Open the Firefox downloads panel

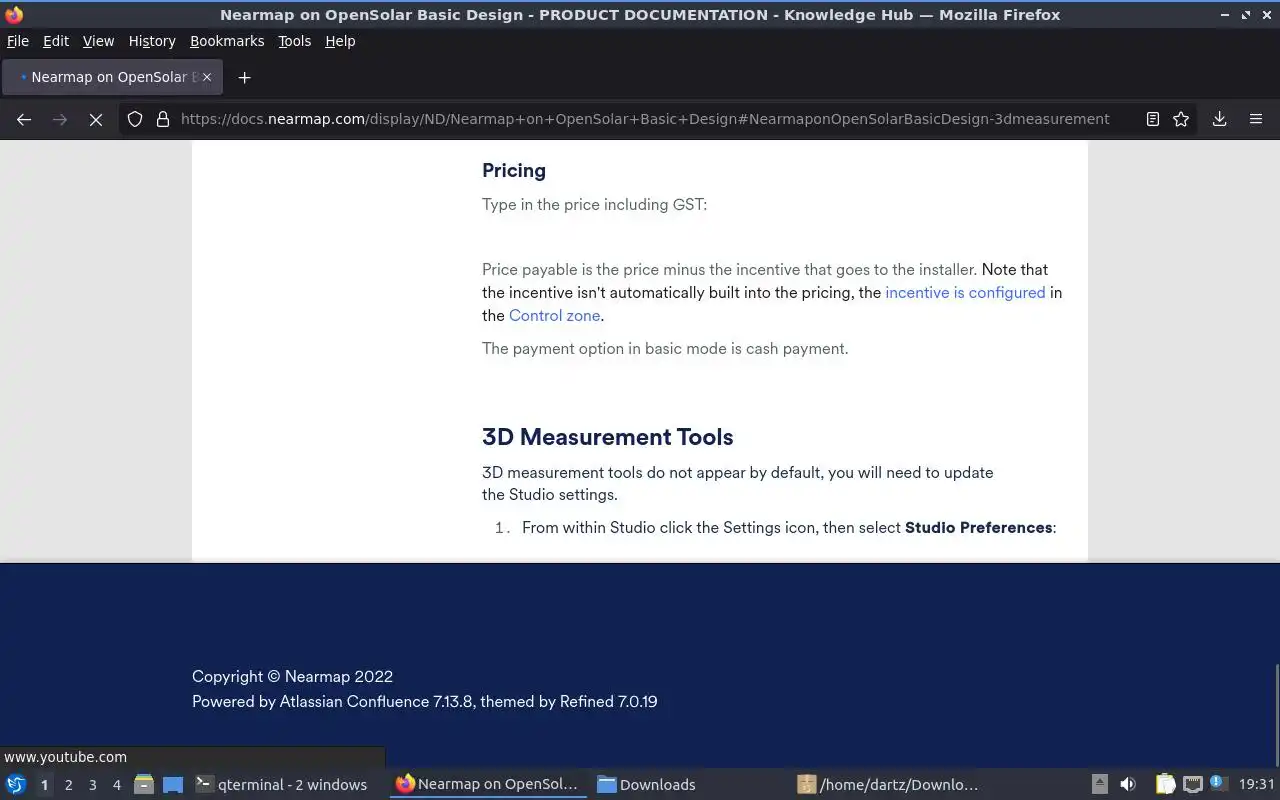coord(1220,119)
